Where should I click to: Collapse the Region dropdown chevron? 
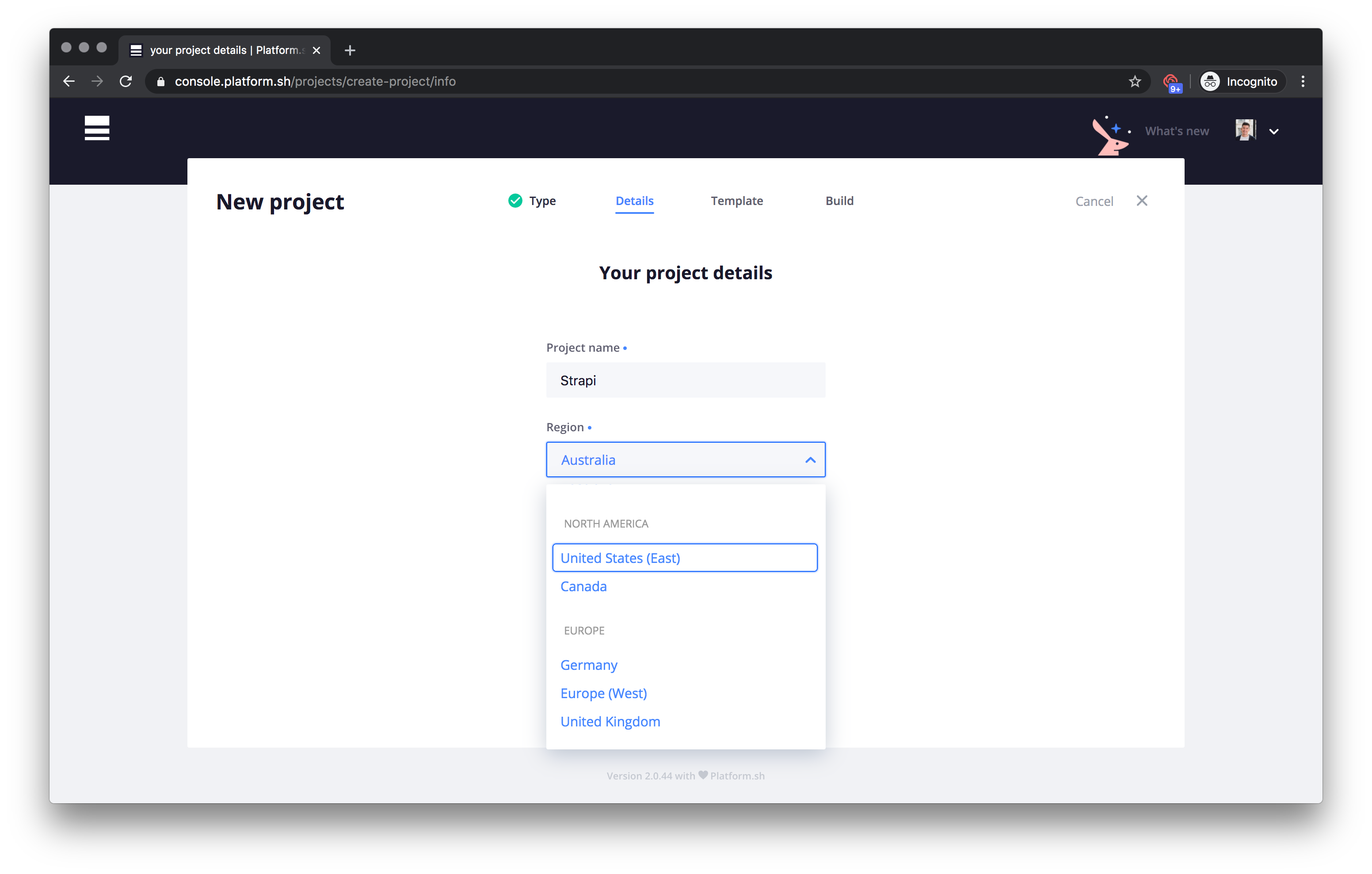[x=810, y=460]
